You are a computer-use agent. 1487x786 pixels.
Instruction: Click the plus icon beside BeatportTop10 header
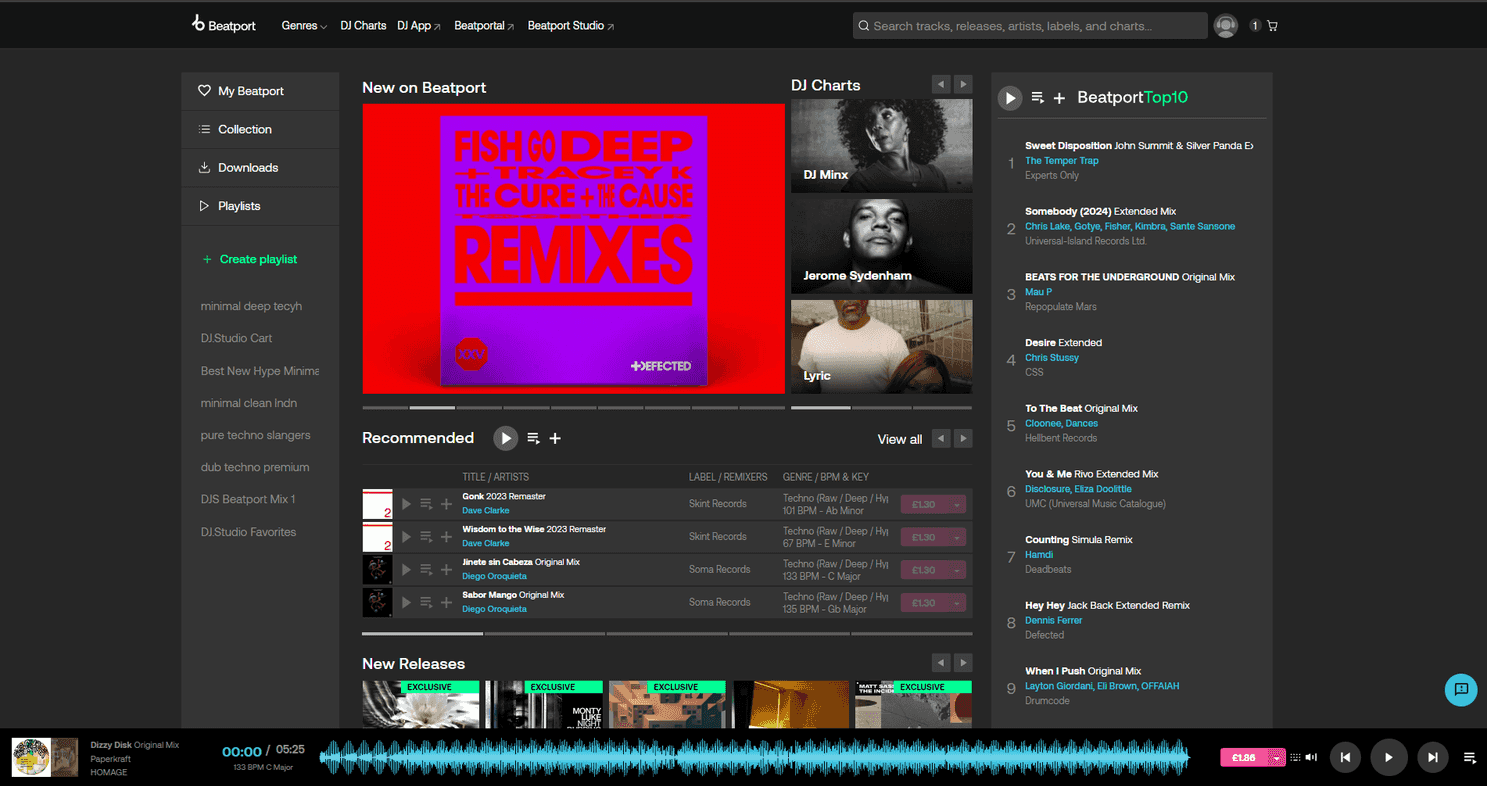(1059, 98)
